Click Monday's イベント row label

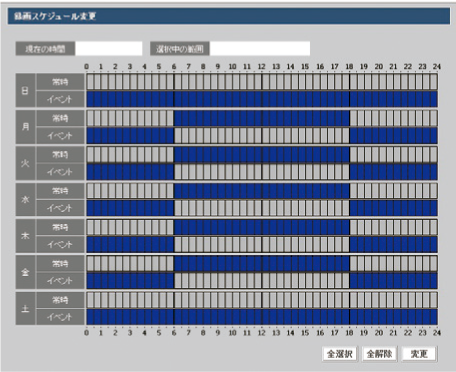click(60, 135)
